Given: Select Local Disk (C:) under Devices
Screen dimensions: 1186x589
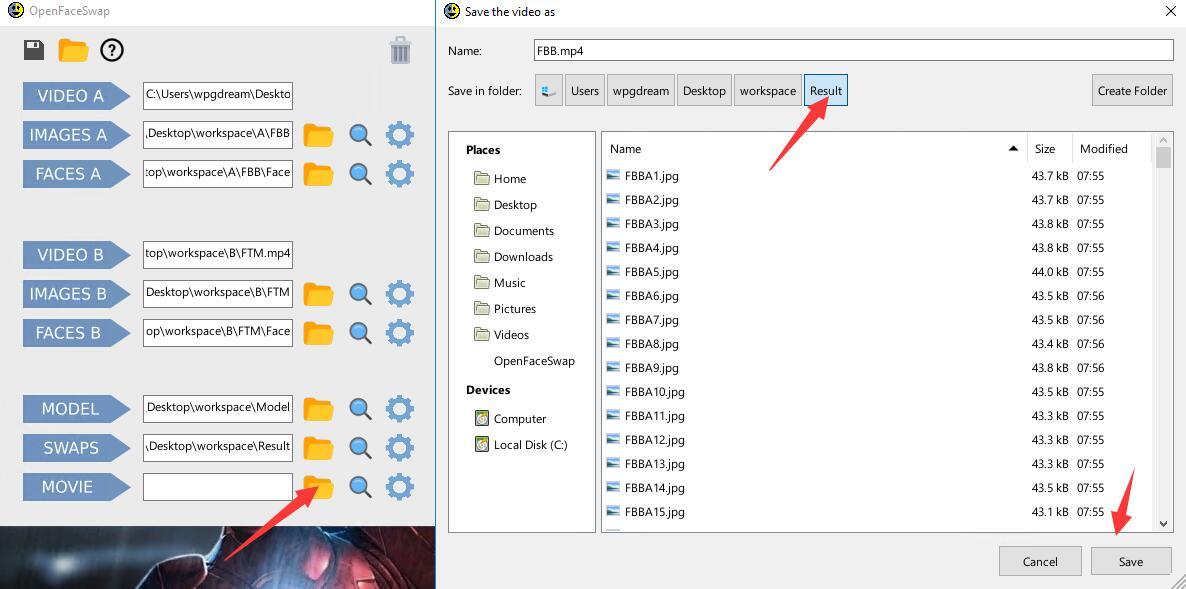Looking at the screenshot, I should coord(522,445).
